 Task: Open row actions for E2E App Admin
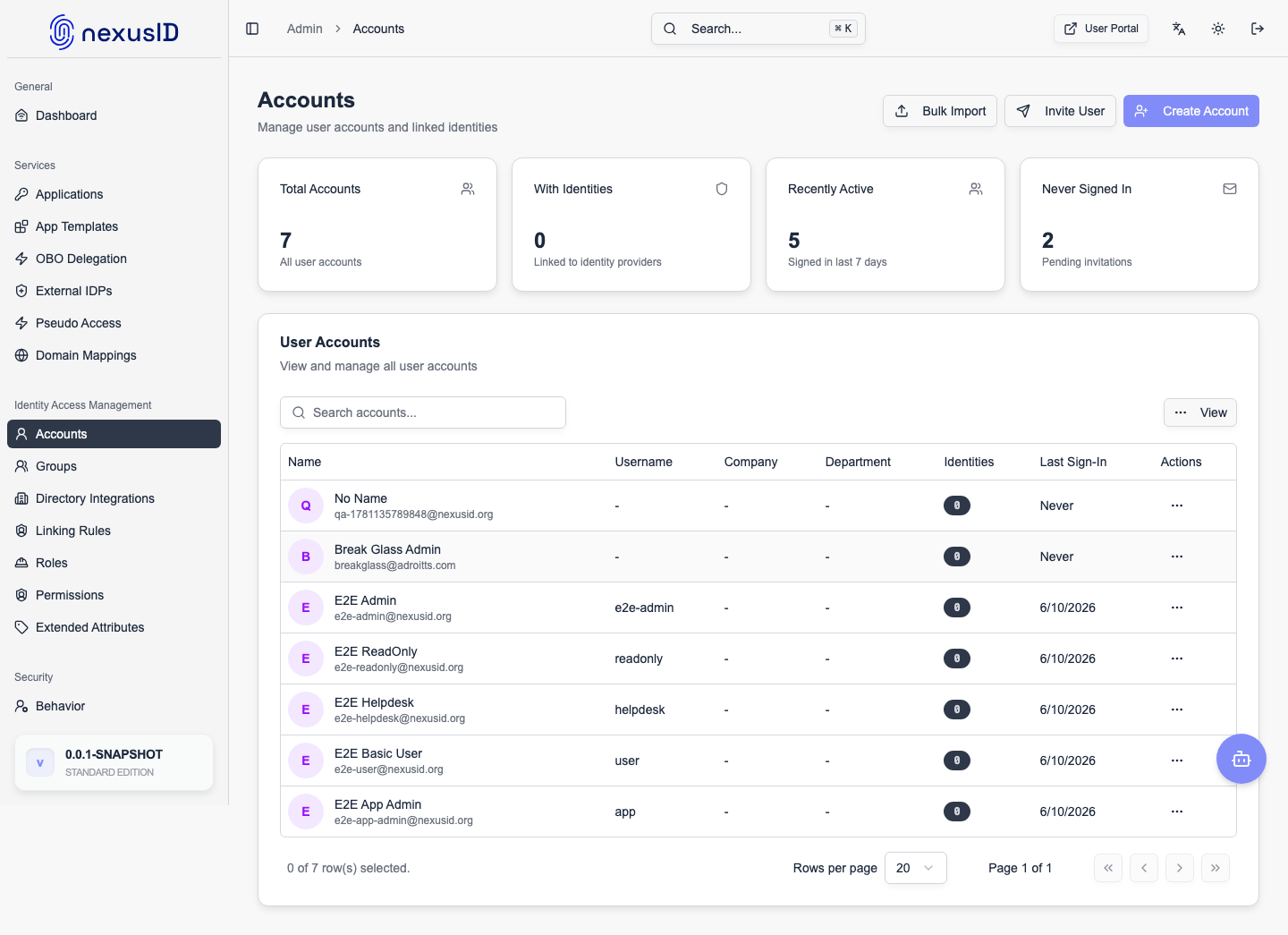pos(1177,812)
